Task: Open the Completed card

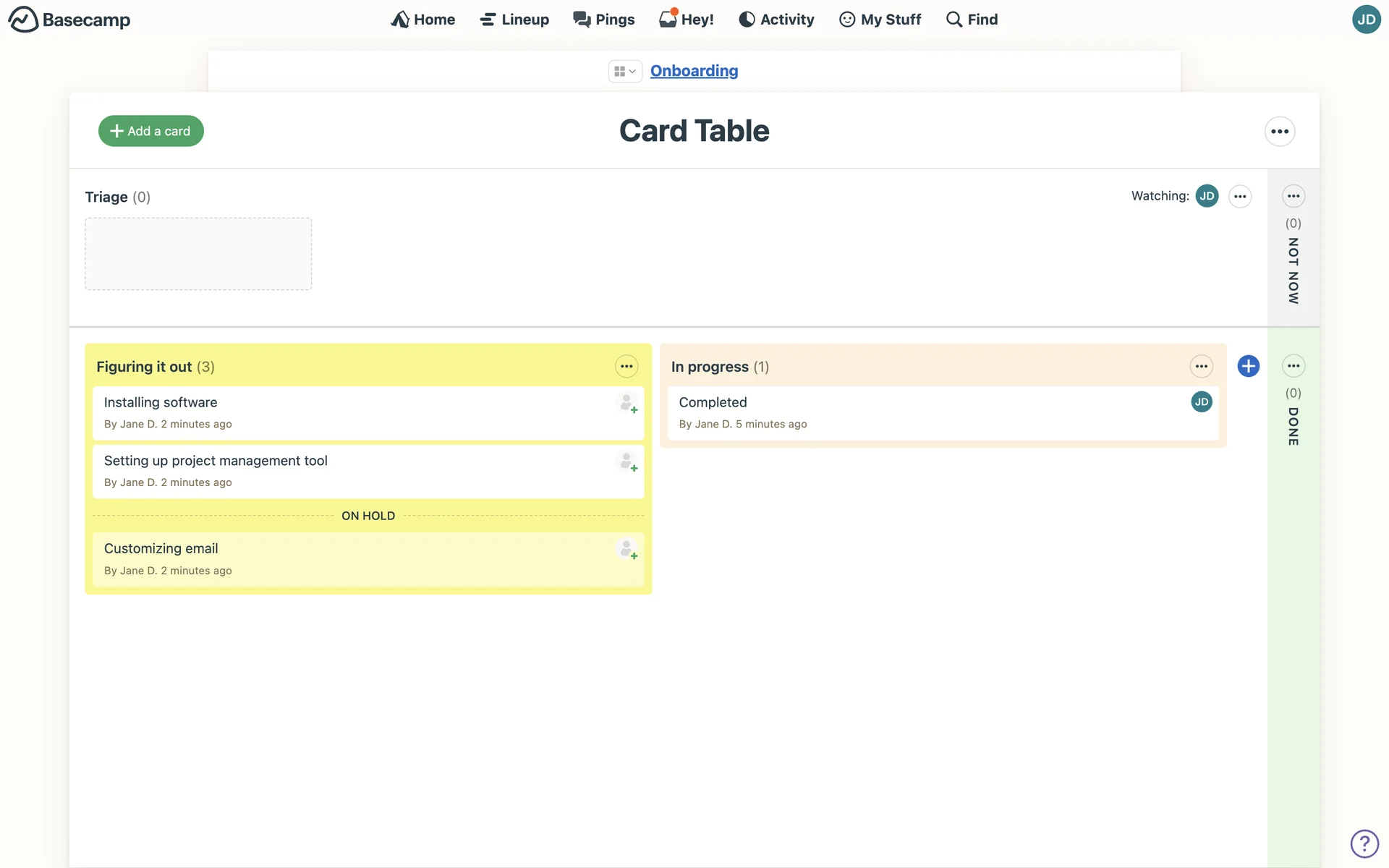Action: 713,402
